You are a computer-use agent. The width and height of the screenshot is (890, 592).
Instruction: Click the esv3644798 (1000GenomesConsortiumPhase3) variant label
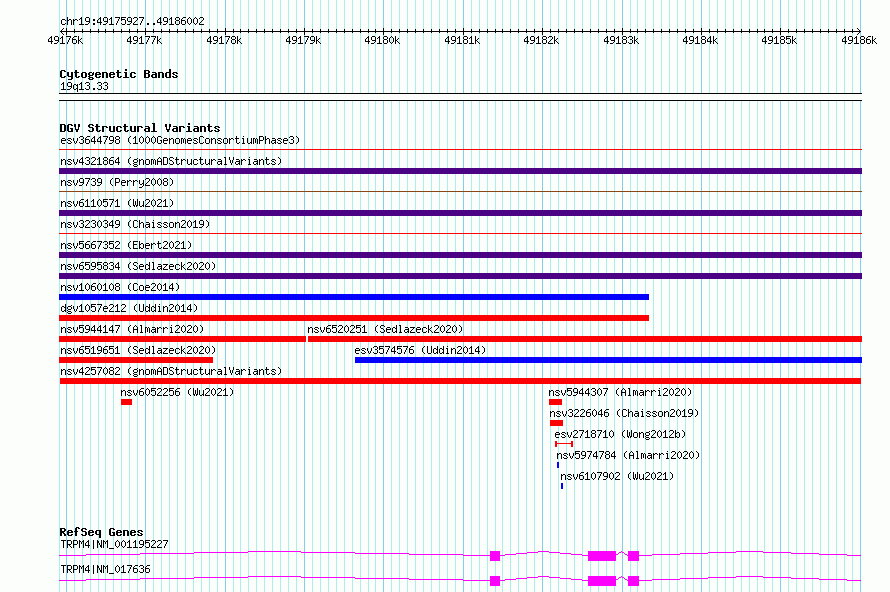point(180,140)
